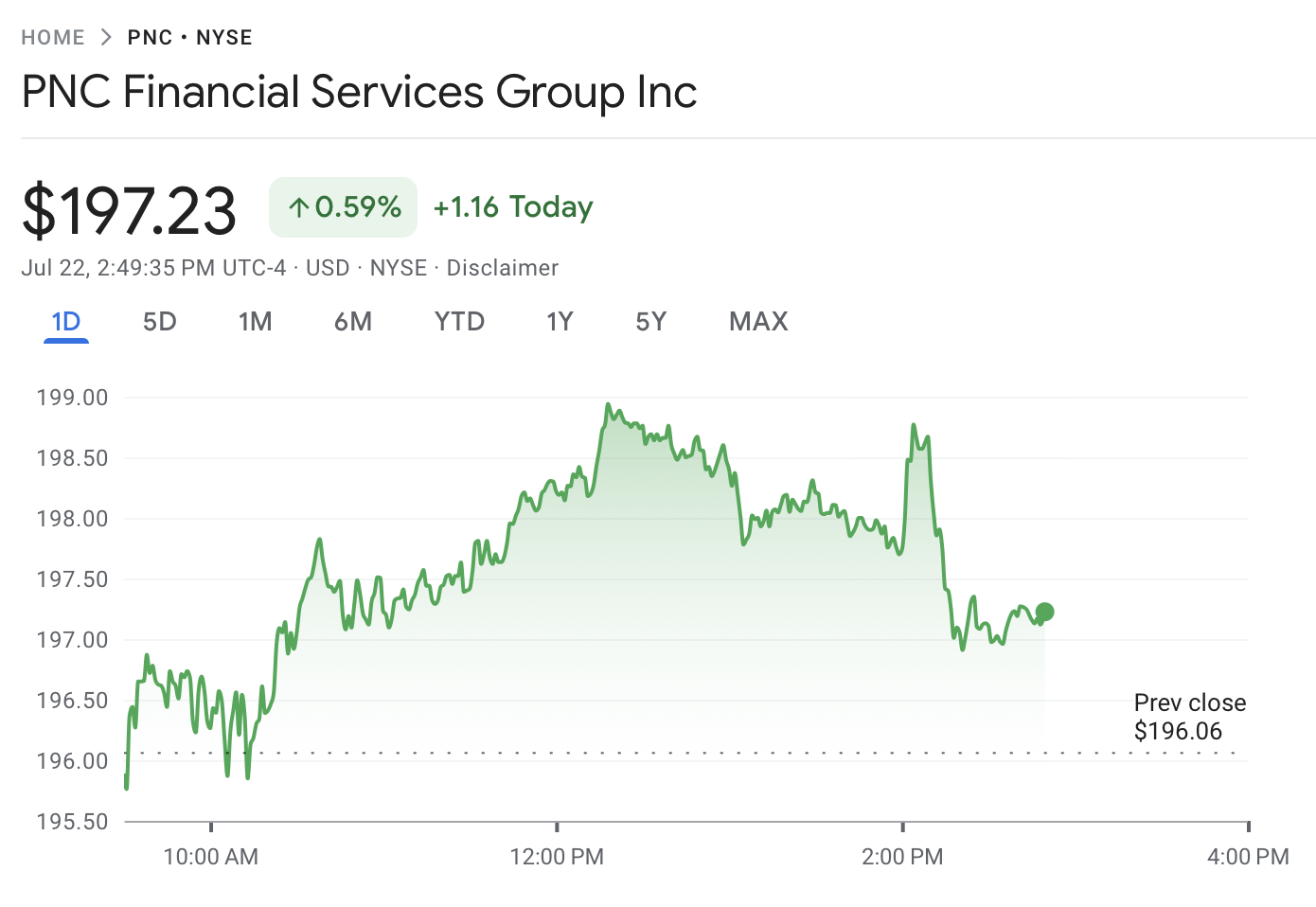Click the breadcrumb chevron arrow after HOME
Image resolution: width=1316 pixels, height=907 pixels.
pos(106,38)
